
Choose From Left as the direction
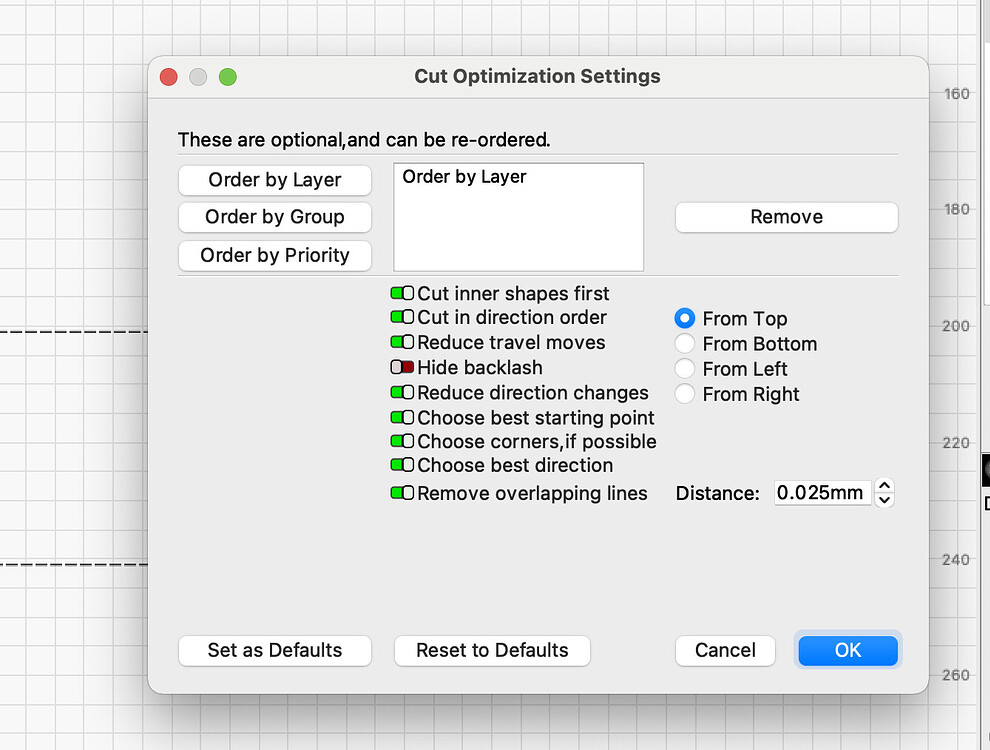coord(684,368)
